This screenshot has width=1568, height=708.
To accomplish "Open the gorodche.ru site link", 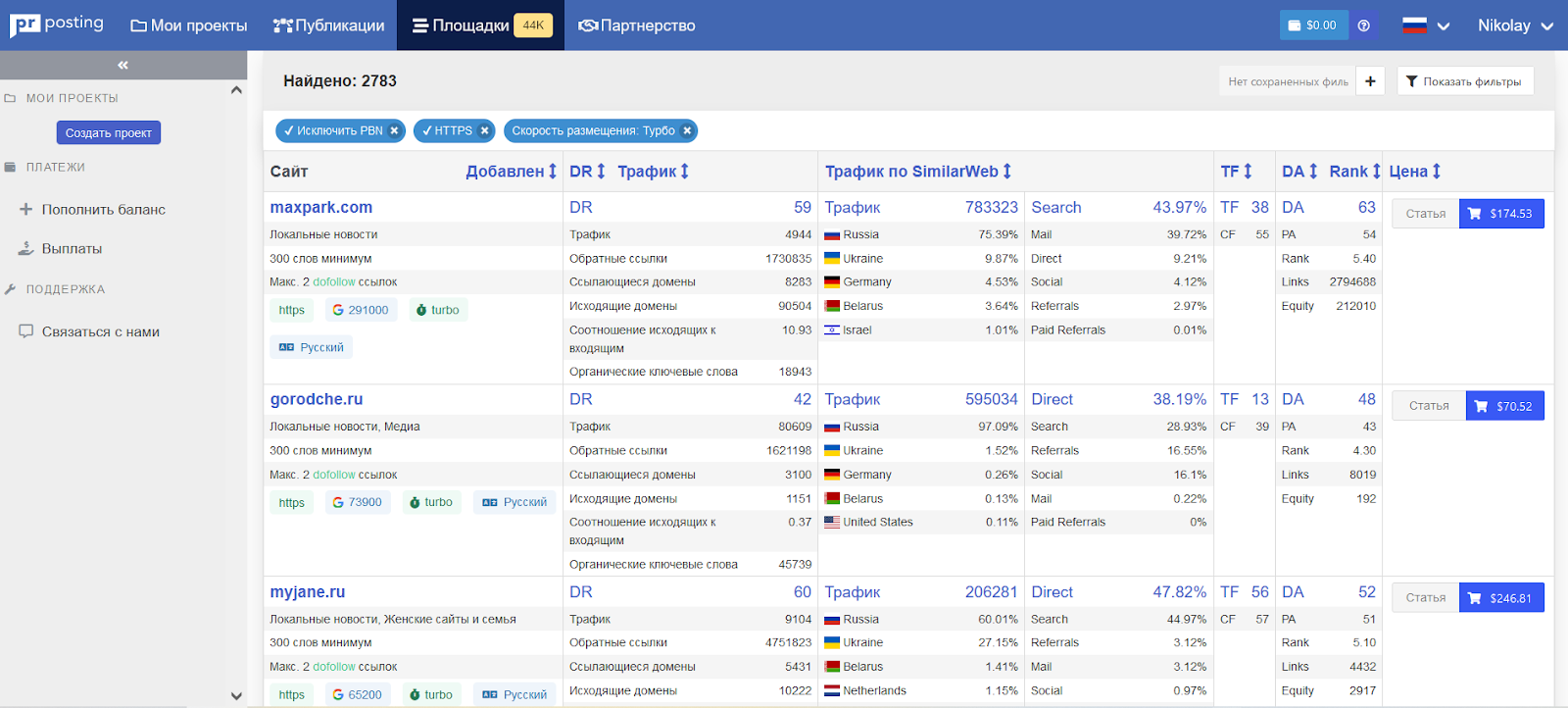I will (317, 399).
